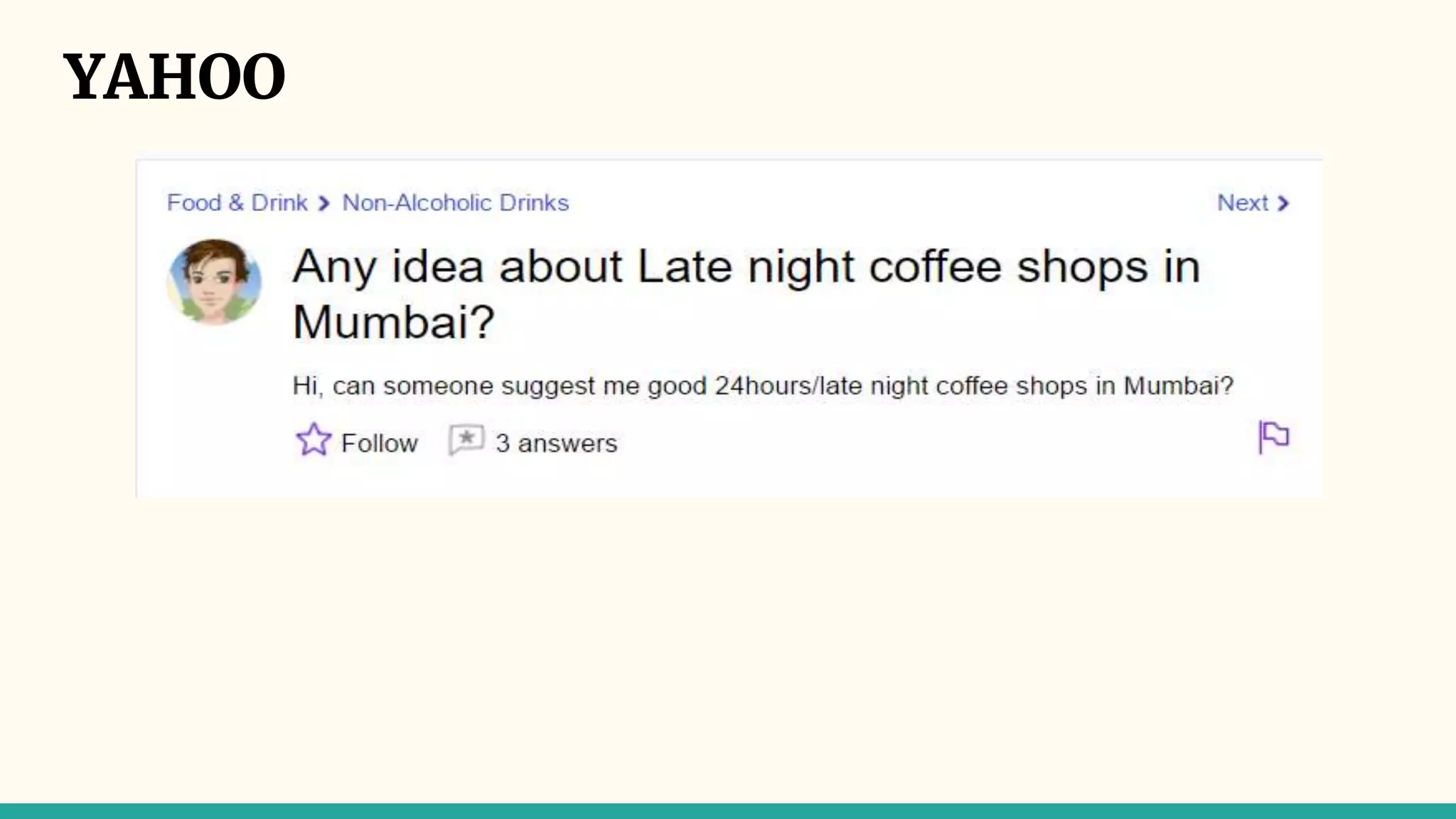Go to the Next question link

point(1243,203)
